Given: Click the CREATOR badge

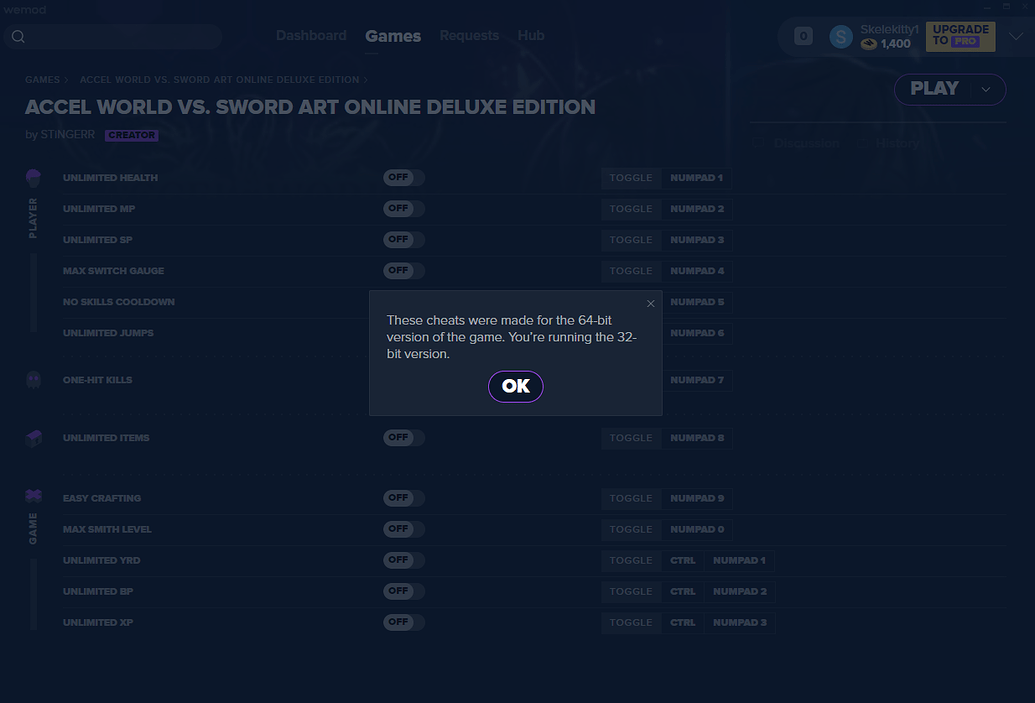Looking at the screenshot, I should pyautogui.click(x=131, y=135).
